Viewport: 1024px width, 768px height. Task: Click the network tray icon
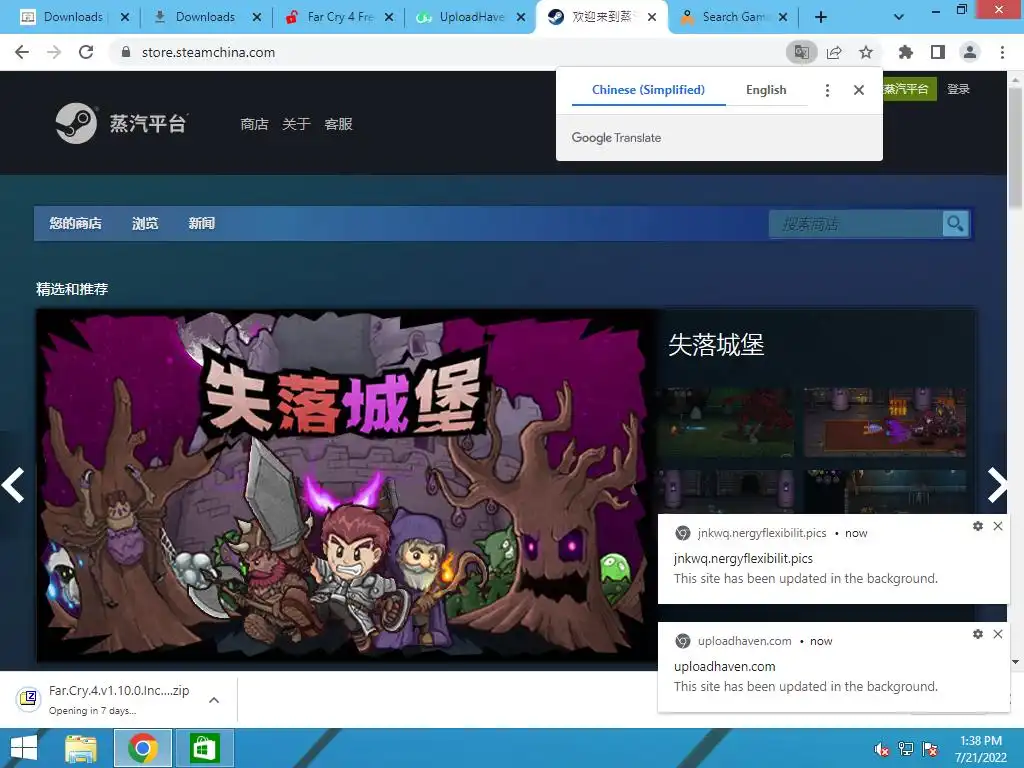(x=906, y=749)
